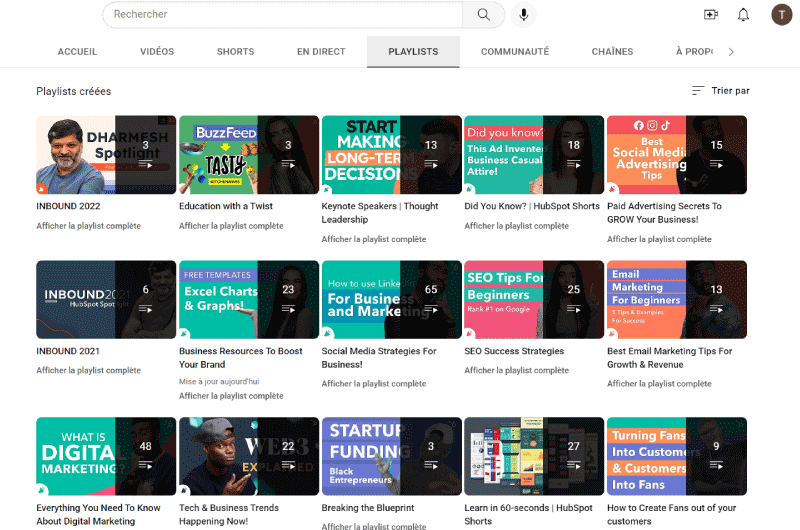Open the INBOUND 2021 playlist thumbnail
This screenshot has height=530, width=800.
pyautogui.click(x=106, y=300)
